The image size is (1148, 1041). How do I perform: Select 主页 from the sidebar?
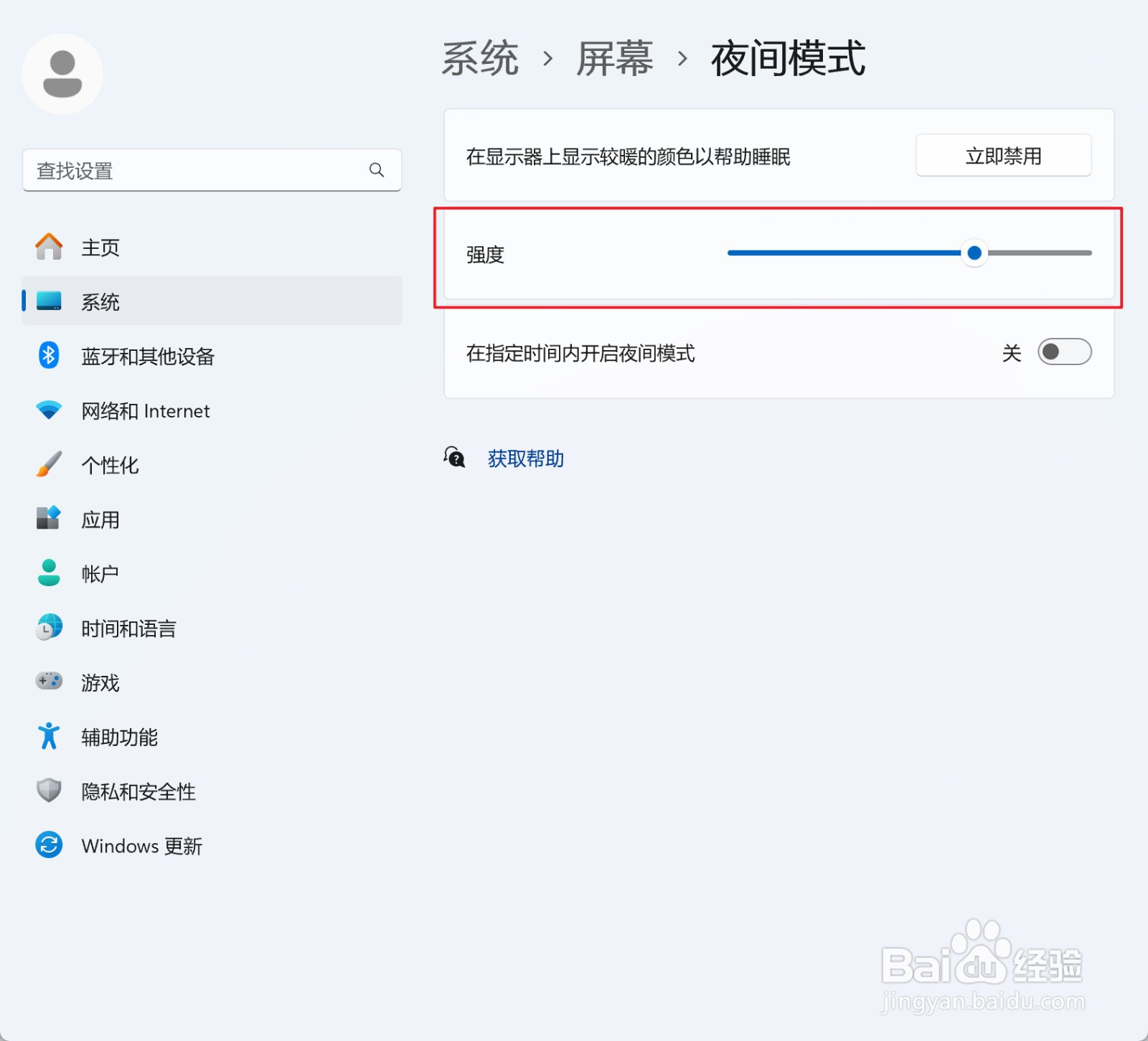pyautogui.click(x=100, y=247)
